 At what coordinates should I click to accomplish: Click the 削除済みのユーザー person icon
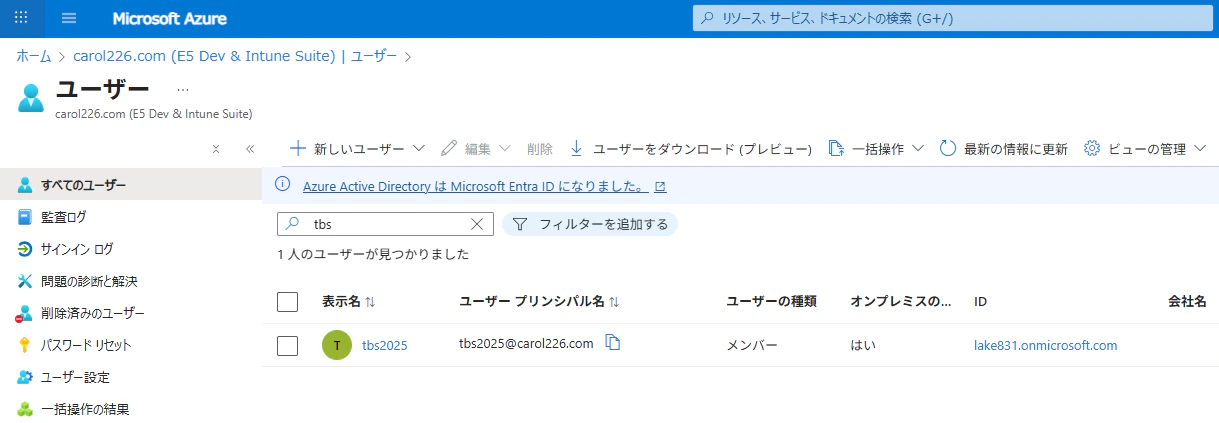point(25,313)
